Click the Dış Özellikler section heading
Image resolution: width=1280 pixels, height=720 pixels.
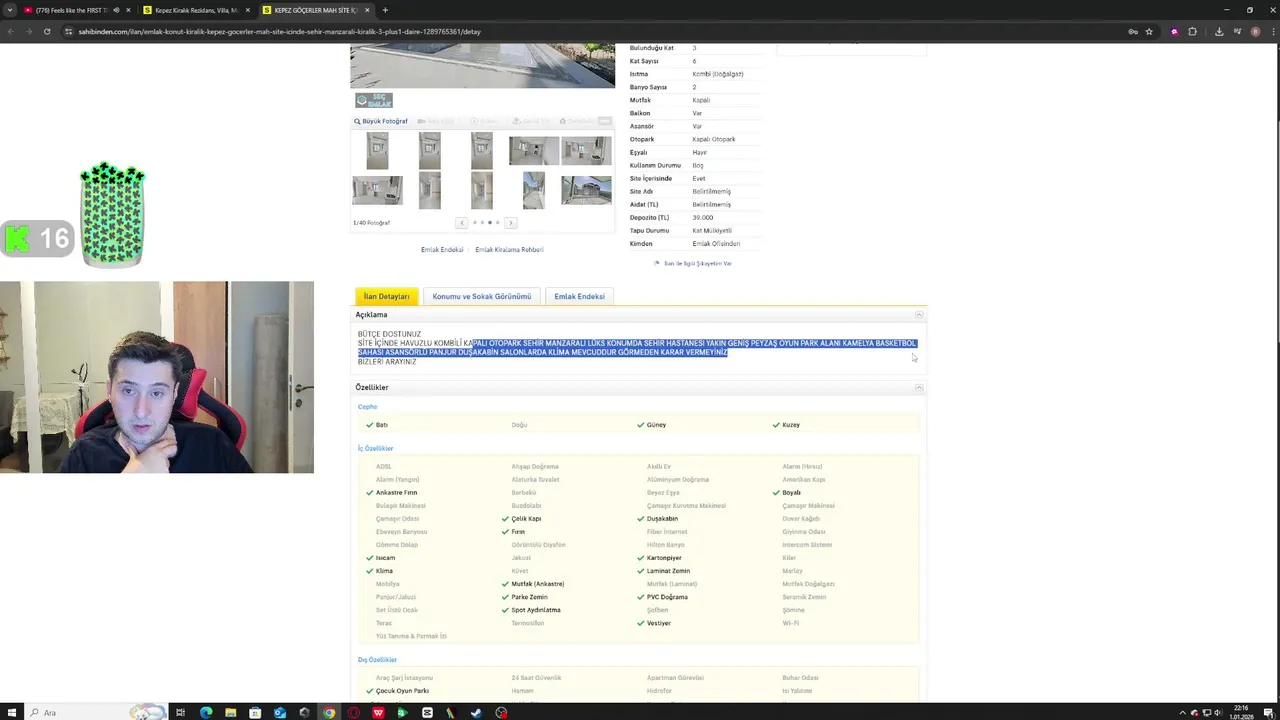click(377, 659)
